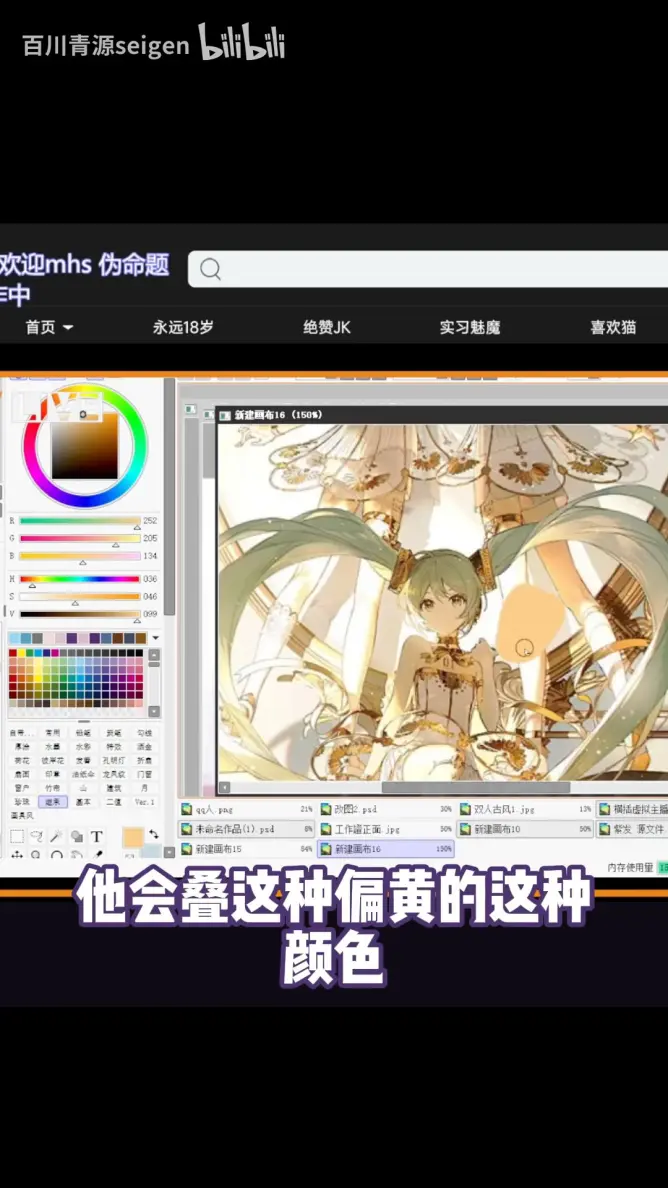Screen dimensions: 668x1188
Task: Open the 永远18岁 tab
Action: click(183, 327)
